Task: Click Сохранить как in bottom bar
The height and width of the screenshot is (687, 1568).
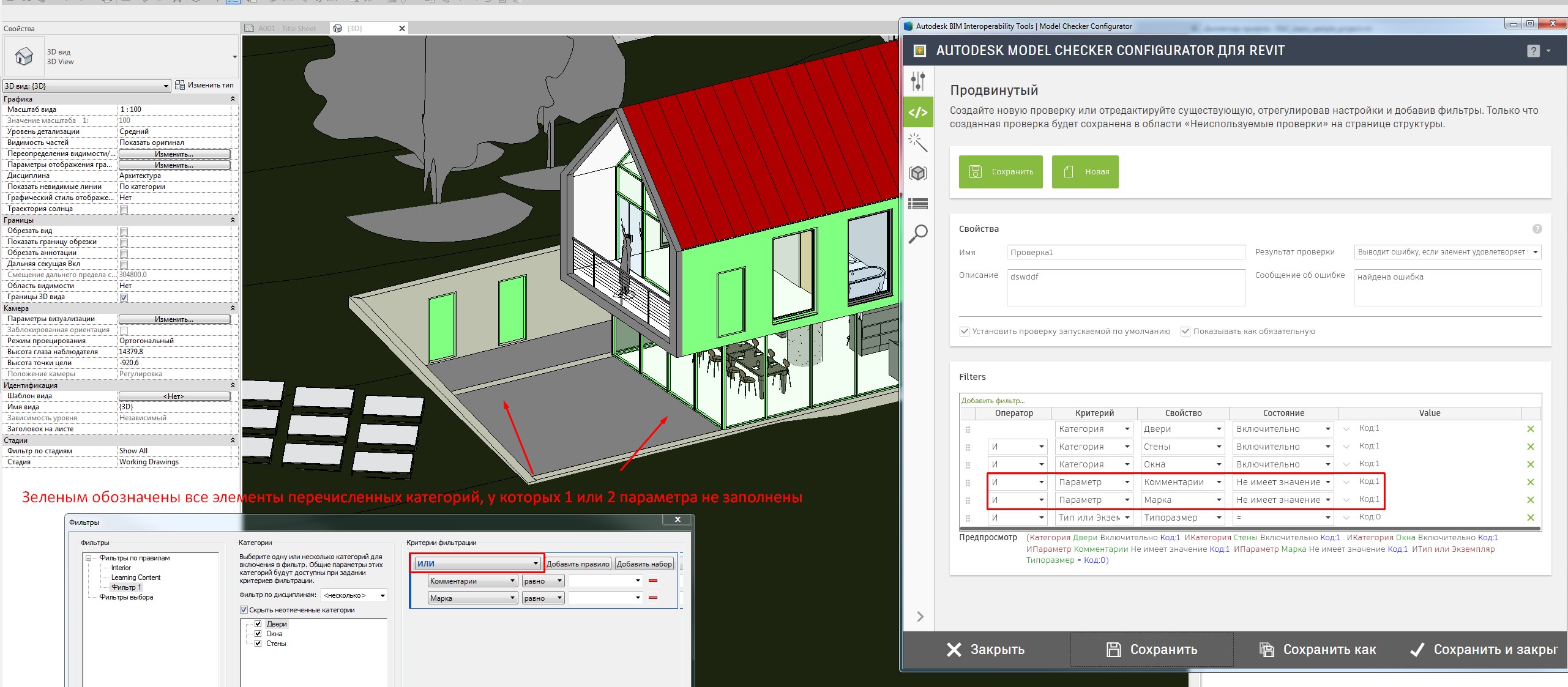Action: click(1318, 650)
